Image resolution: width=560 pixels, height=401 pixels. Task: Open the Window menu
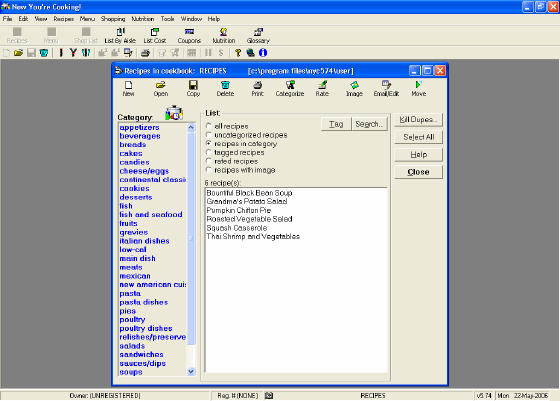pyautogui.click(x=191, y=19)
